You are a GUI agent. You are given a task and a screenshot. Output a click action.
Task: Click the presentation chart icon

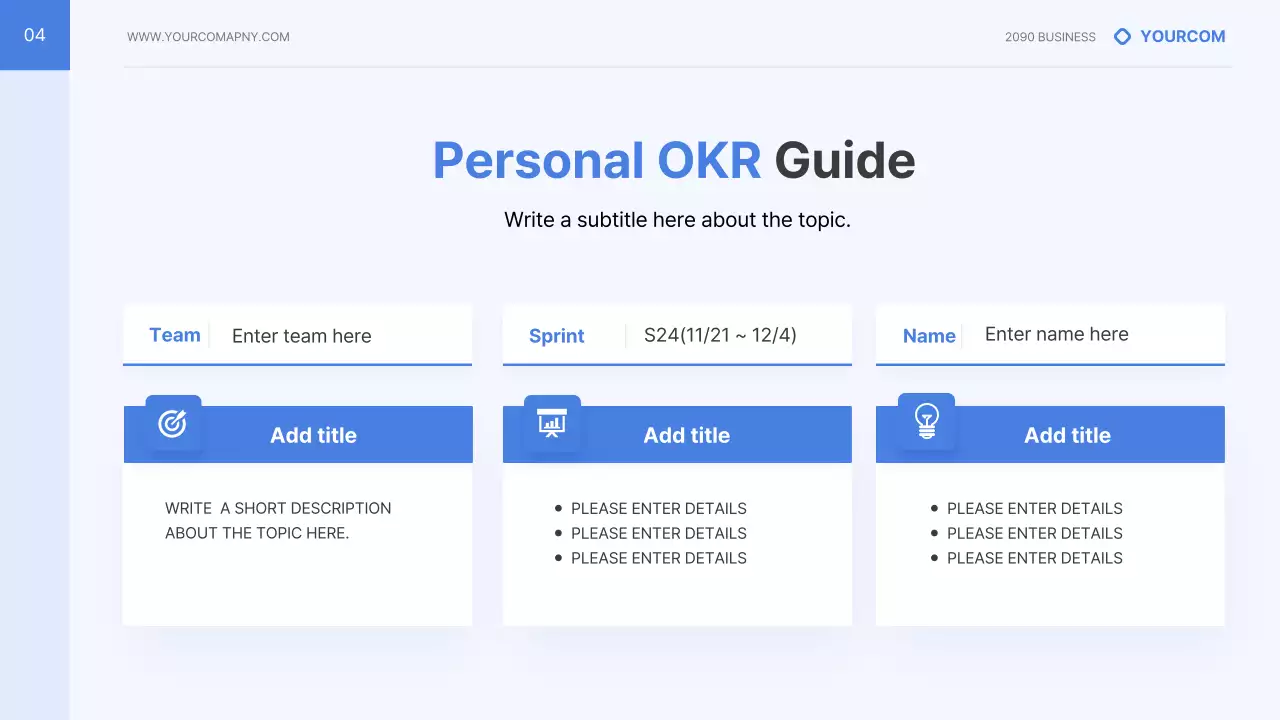(x=552, y=423)
